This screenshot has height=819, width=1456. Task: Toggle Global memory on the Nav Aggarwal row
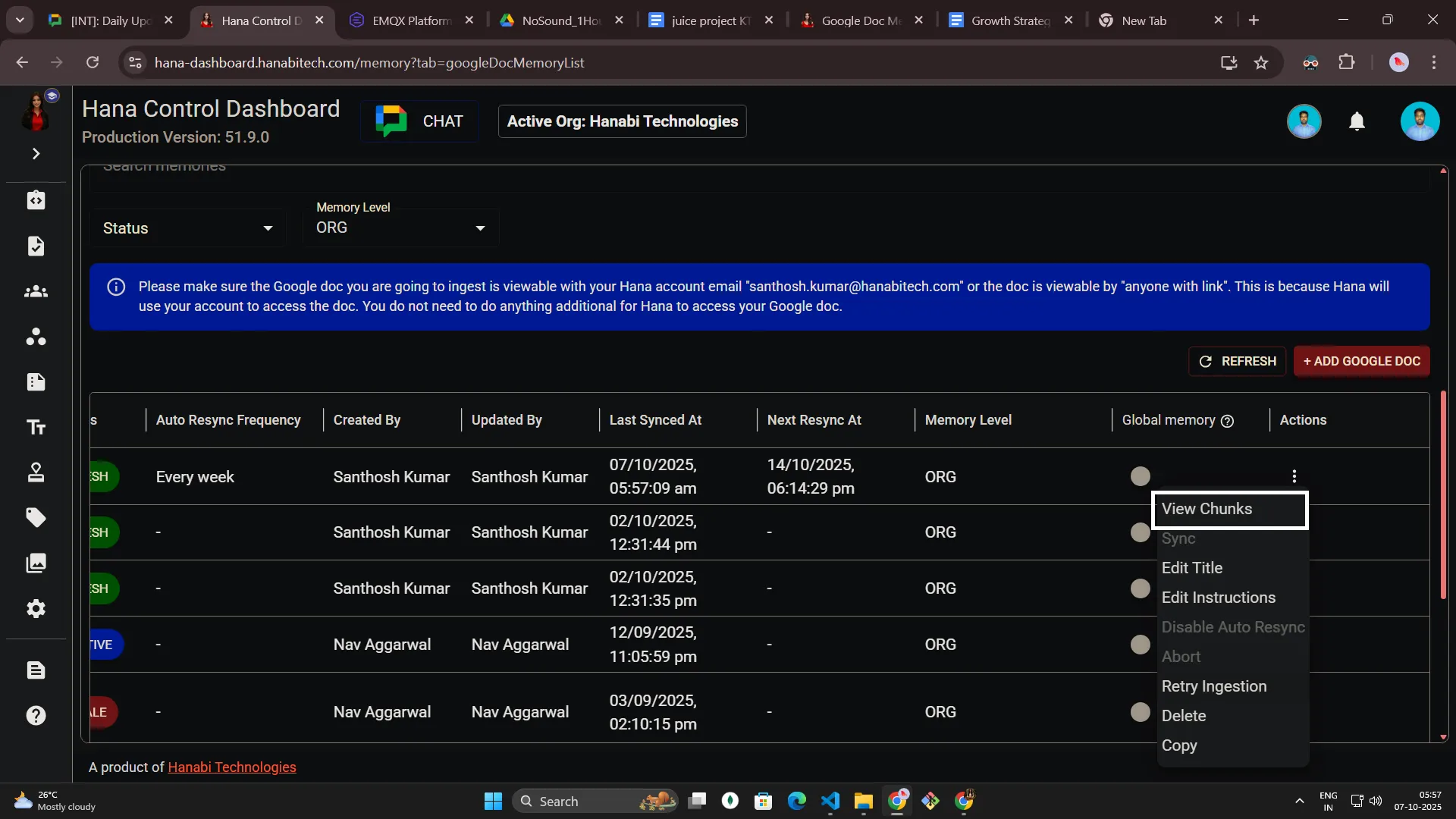1141,644
